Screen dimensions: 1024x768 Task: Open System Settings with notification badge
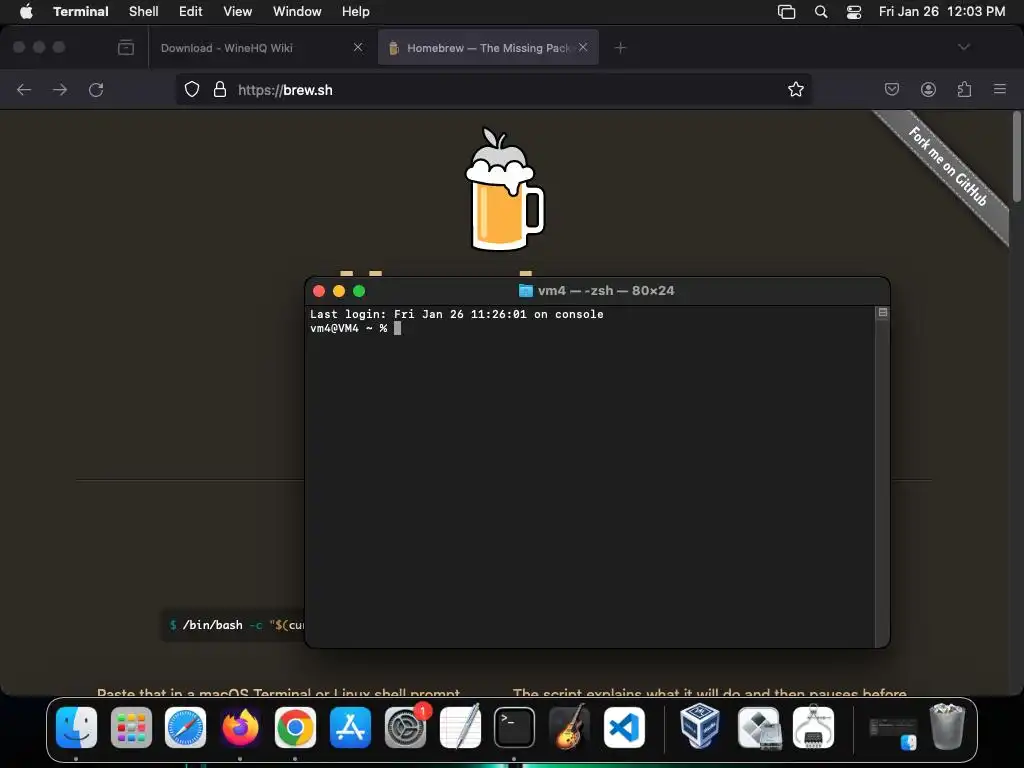(x=406, y=727)
